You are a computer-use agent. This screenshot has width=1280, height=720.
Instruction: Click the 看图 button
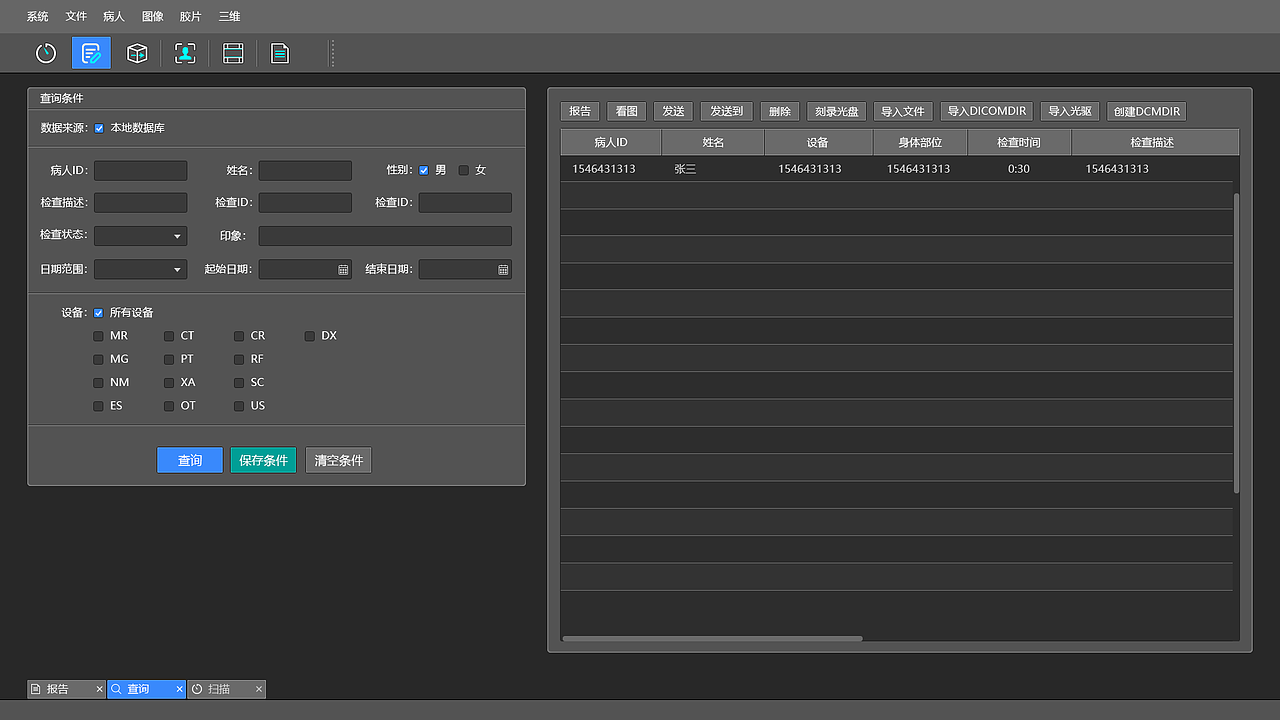(x=627, y=111)
